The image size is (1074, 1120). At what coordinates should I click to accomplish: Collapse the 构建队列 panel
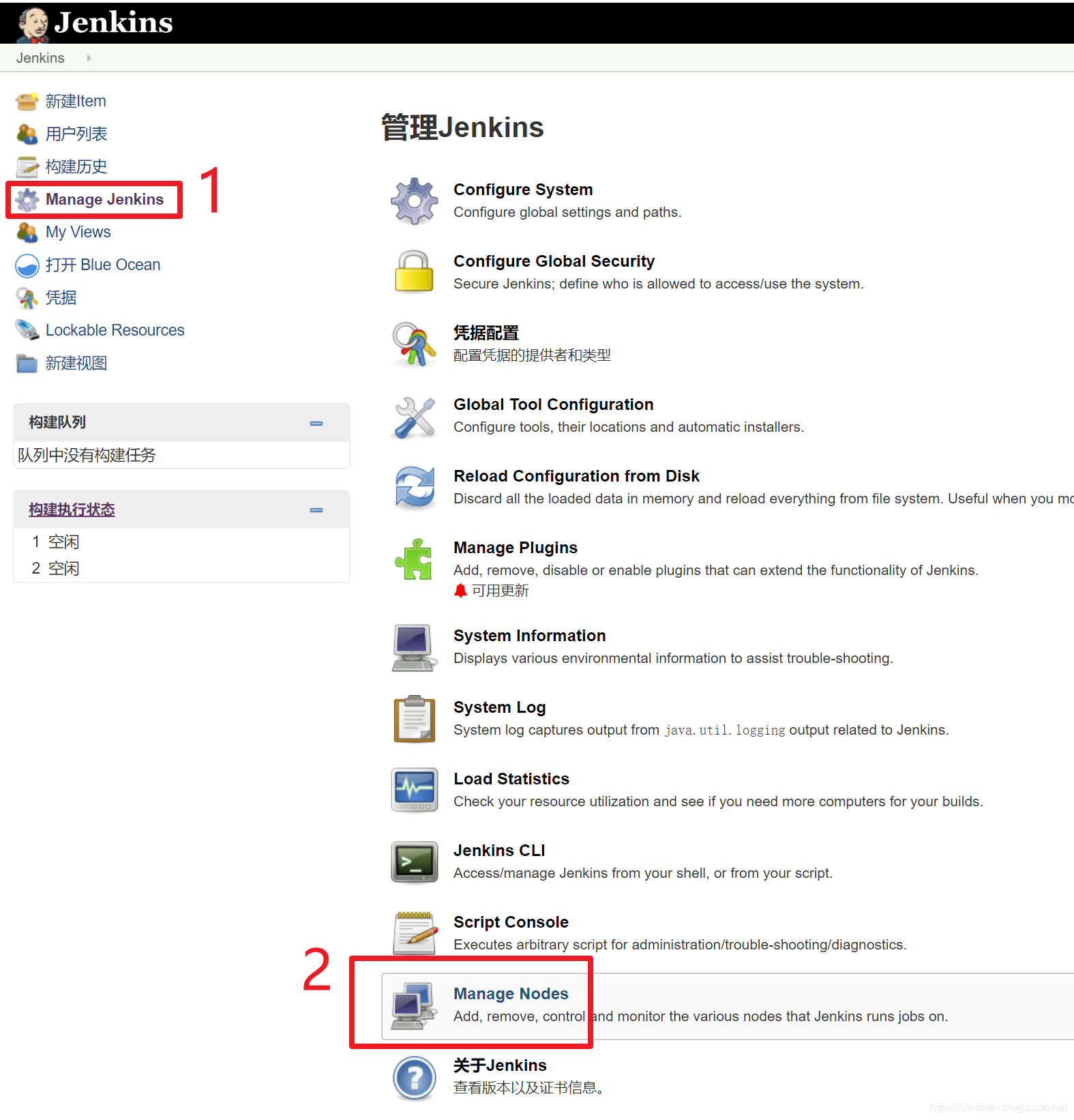tap(316, 424)
